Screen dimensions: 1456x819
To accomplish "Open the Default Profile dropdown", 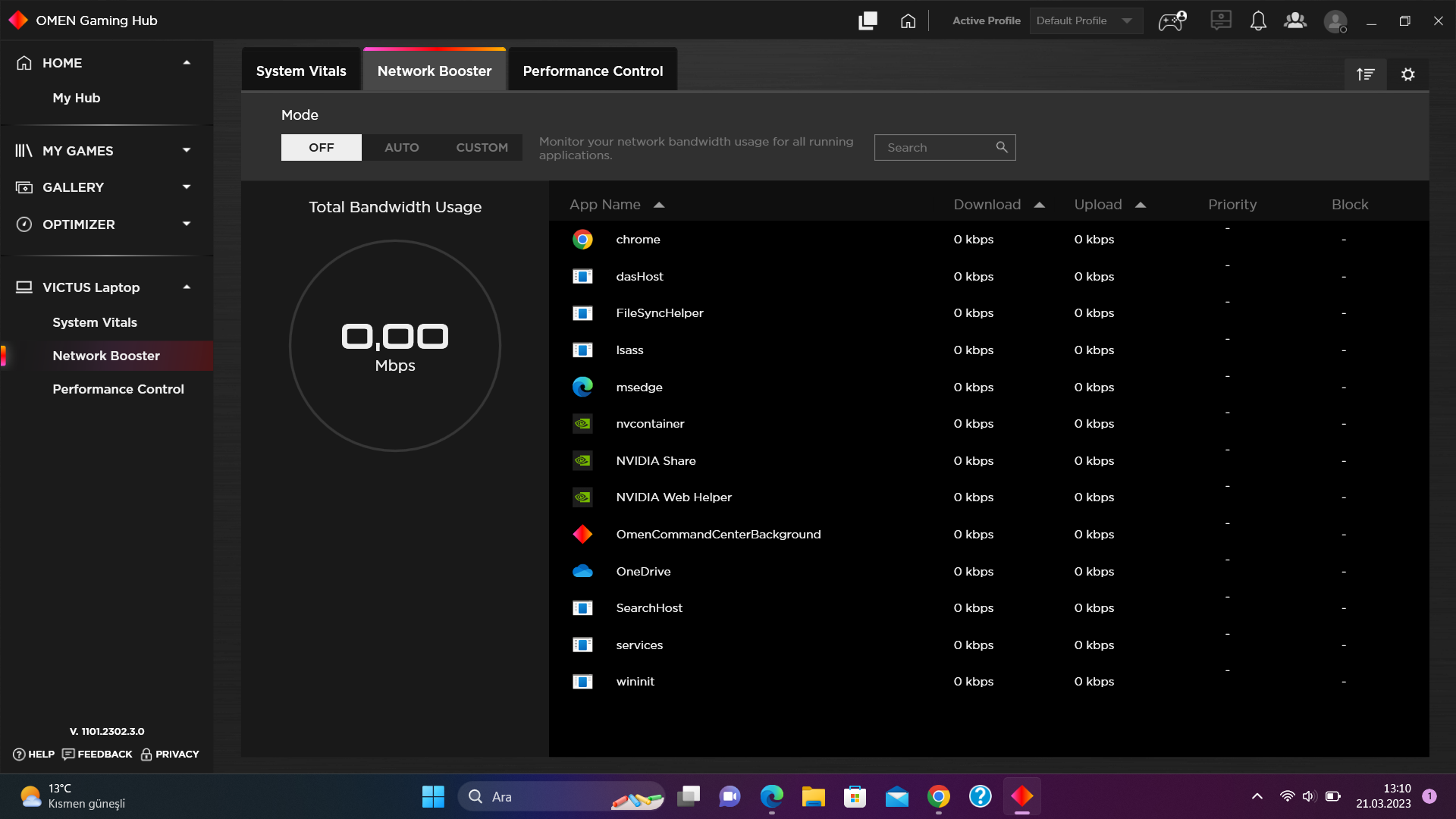I will pyautogui.click(x=1086, y=21).
